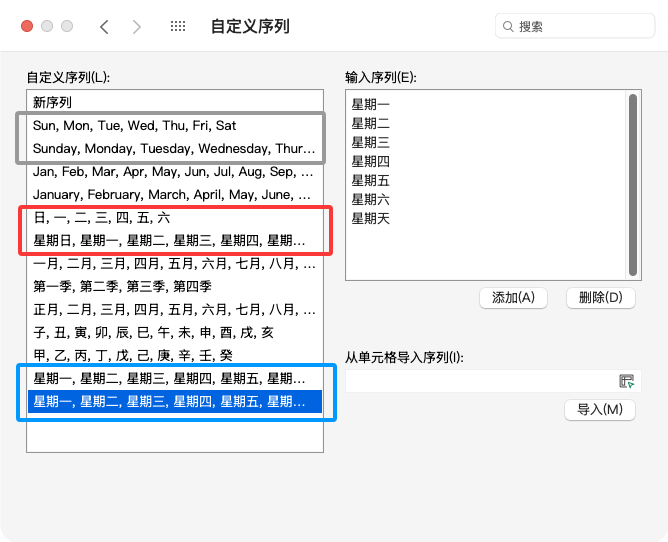Select the 日, 一, 二, 三 row
The height and width of the screenshot is (542, 668).
(x=175, y=217)
